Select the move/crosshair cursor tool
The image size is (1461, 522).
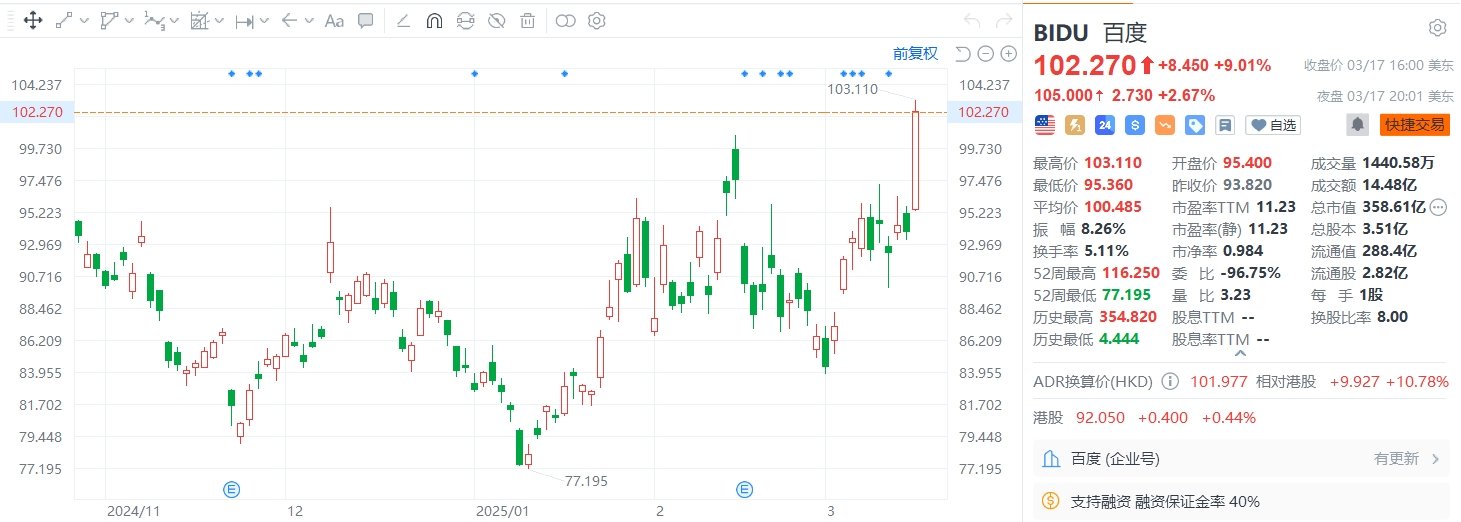coord(31,20)
